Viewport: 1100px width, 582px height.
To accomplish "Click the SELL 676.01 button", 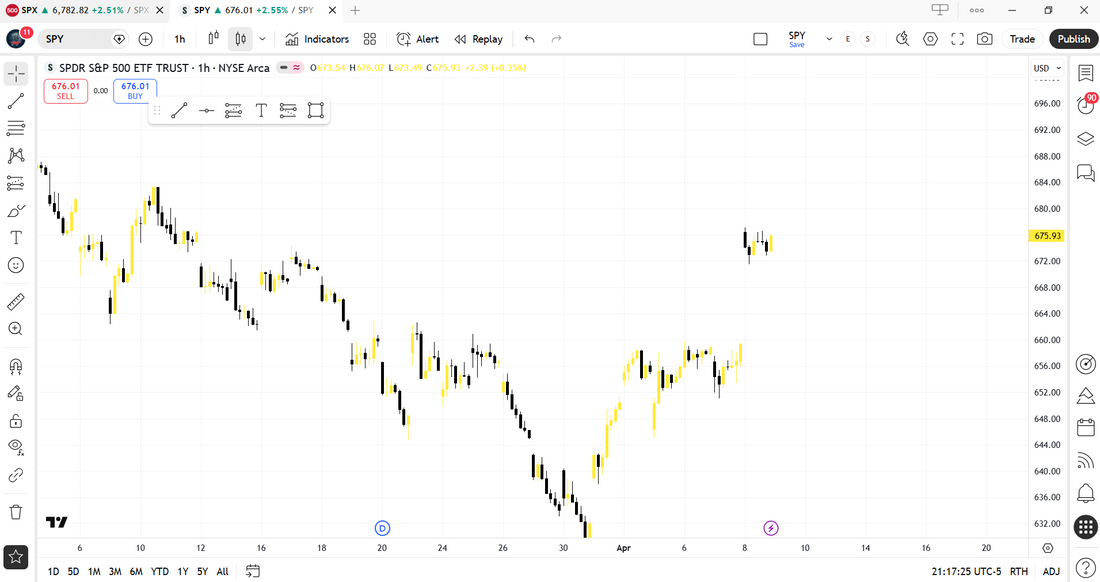I will click(66, 91).
